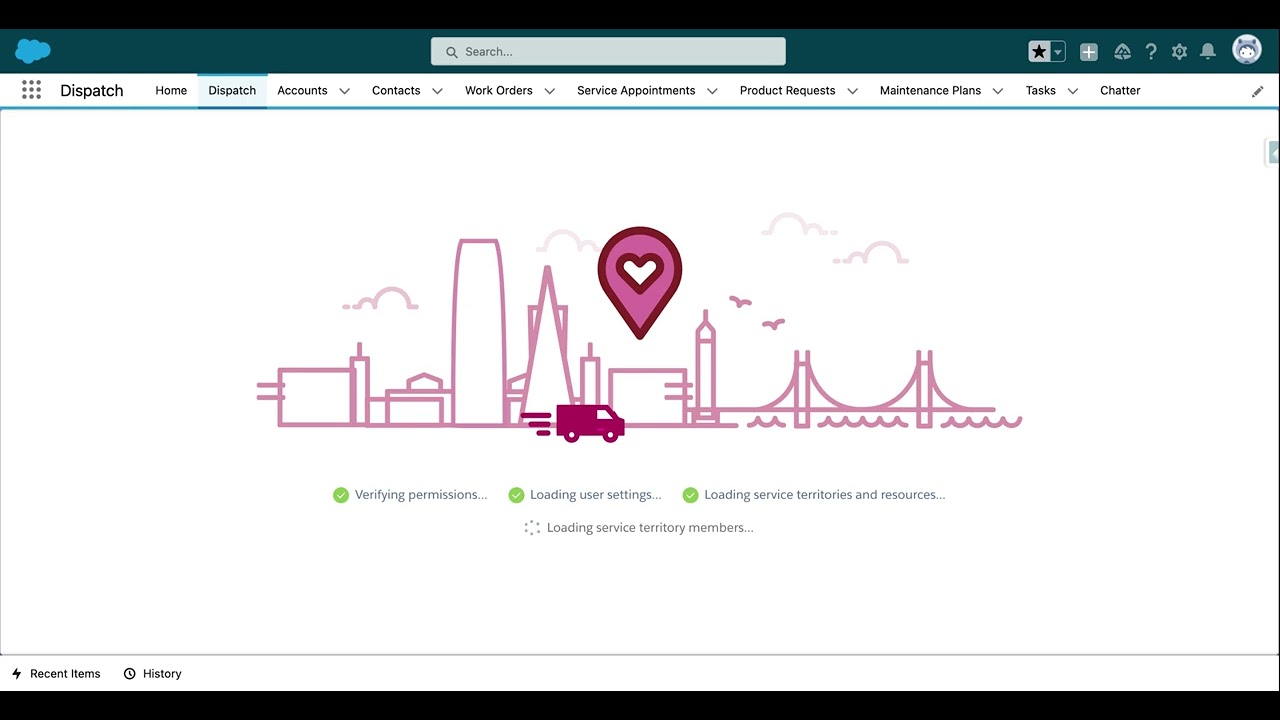Open the Help question mark icon

[1151, 52]
